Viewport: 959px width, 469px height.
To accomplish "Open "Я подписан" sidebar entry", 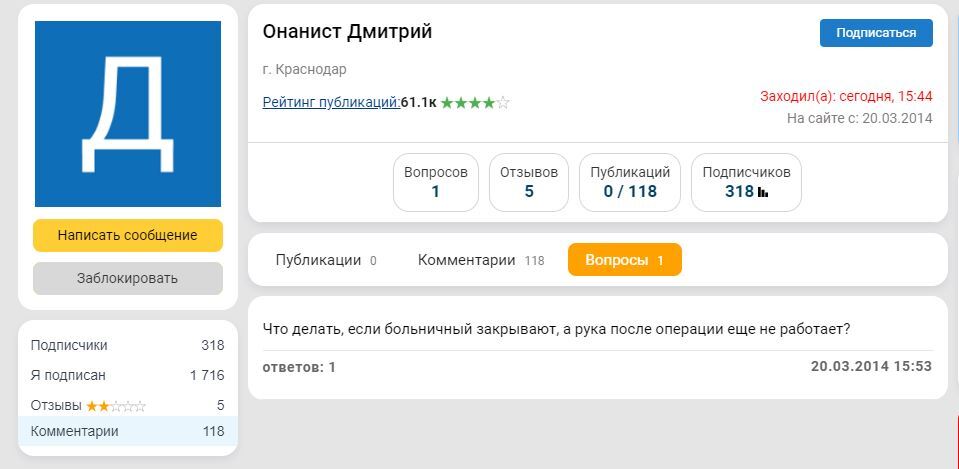I will [x=68, y=375].
